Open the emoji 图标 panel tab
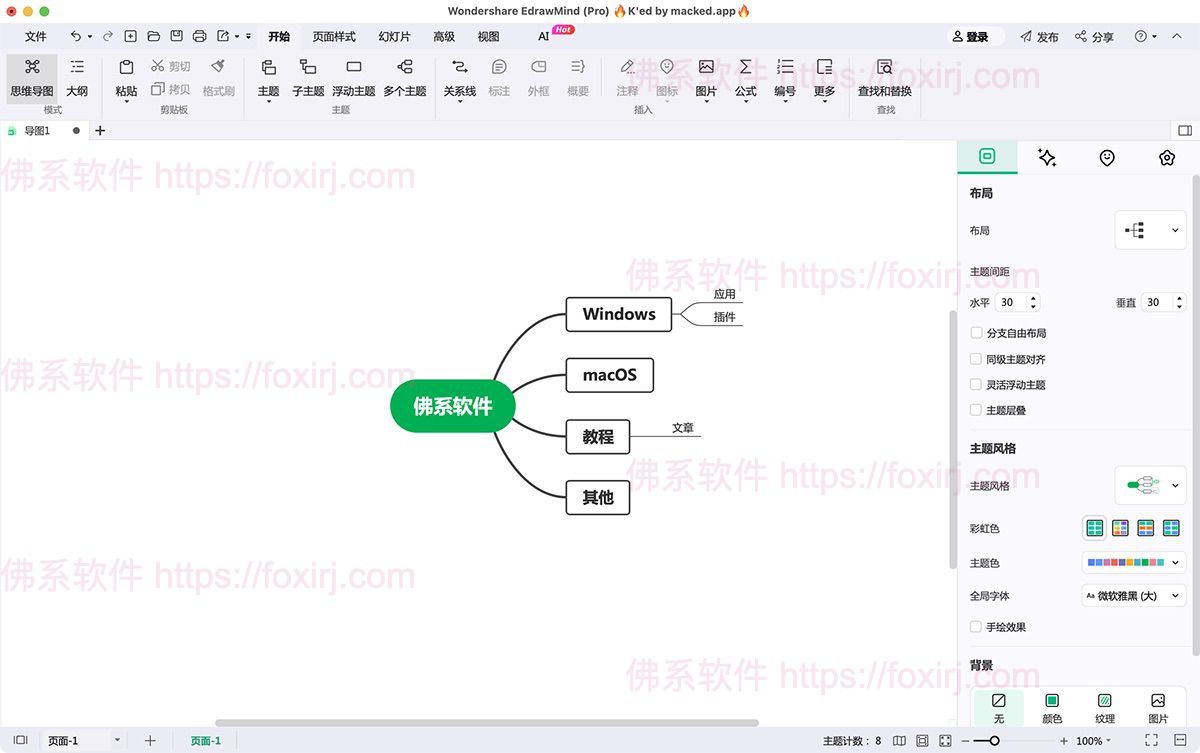This screenshot has width=1200, height=753. (1106, 157)
